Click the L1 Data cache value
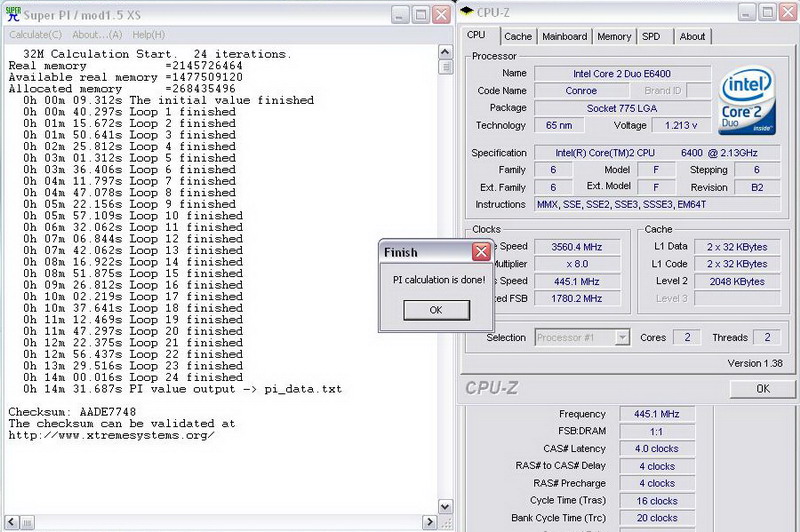The image size is (800, 532). point(737,247)
